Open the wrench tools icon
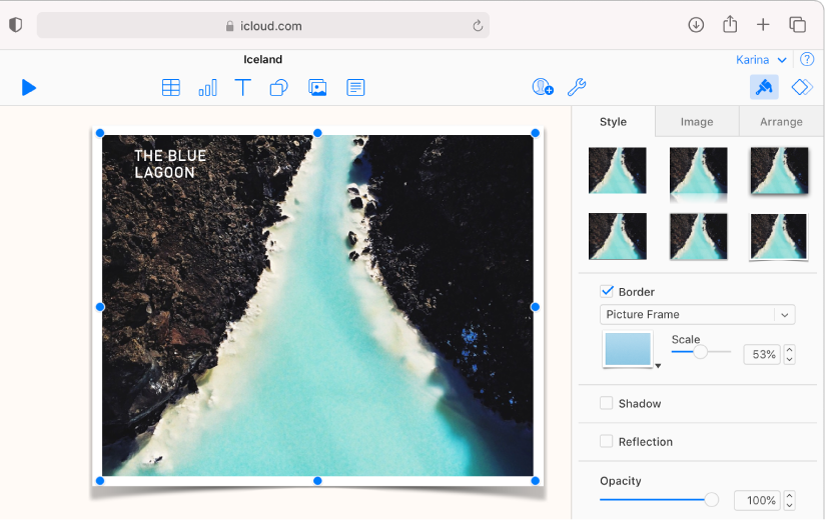826x522 pixels. [x=577, y=88]
